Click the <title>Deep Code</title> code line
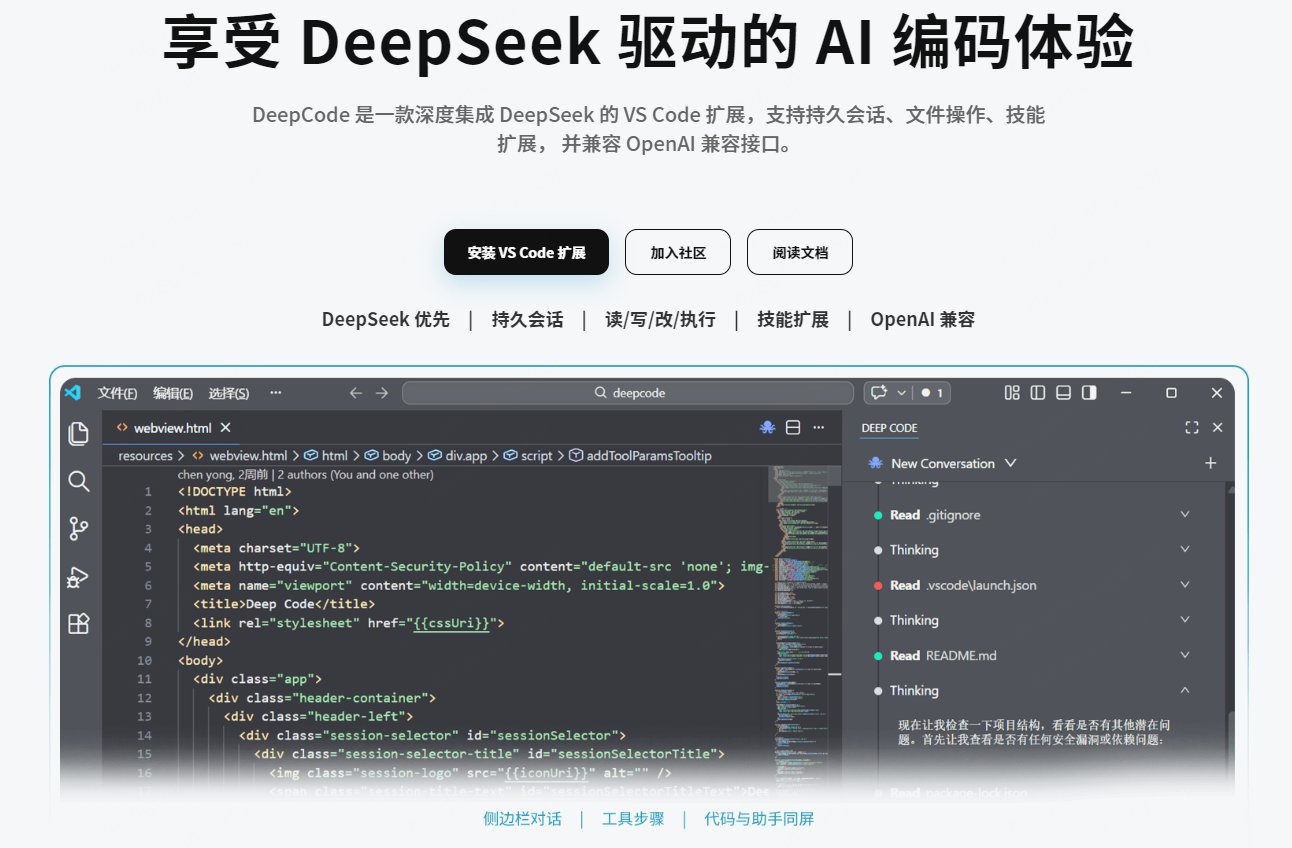This screenshot has width=1292, height=848. [284, 604]
